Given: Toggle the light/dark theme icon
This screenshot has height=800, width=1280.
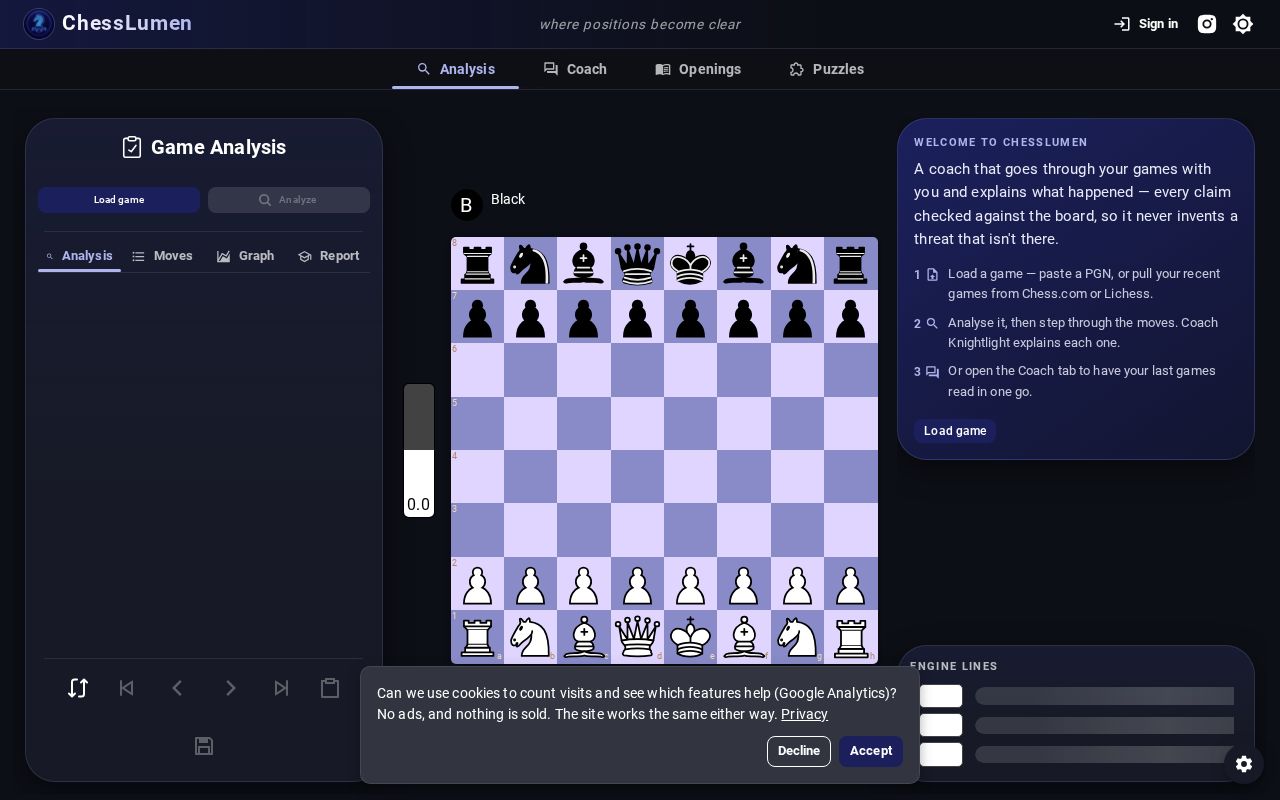Looking at the screenshot, I should [1243, 24].
